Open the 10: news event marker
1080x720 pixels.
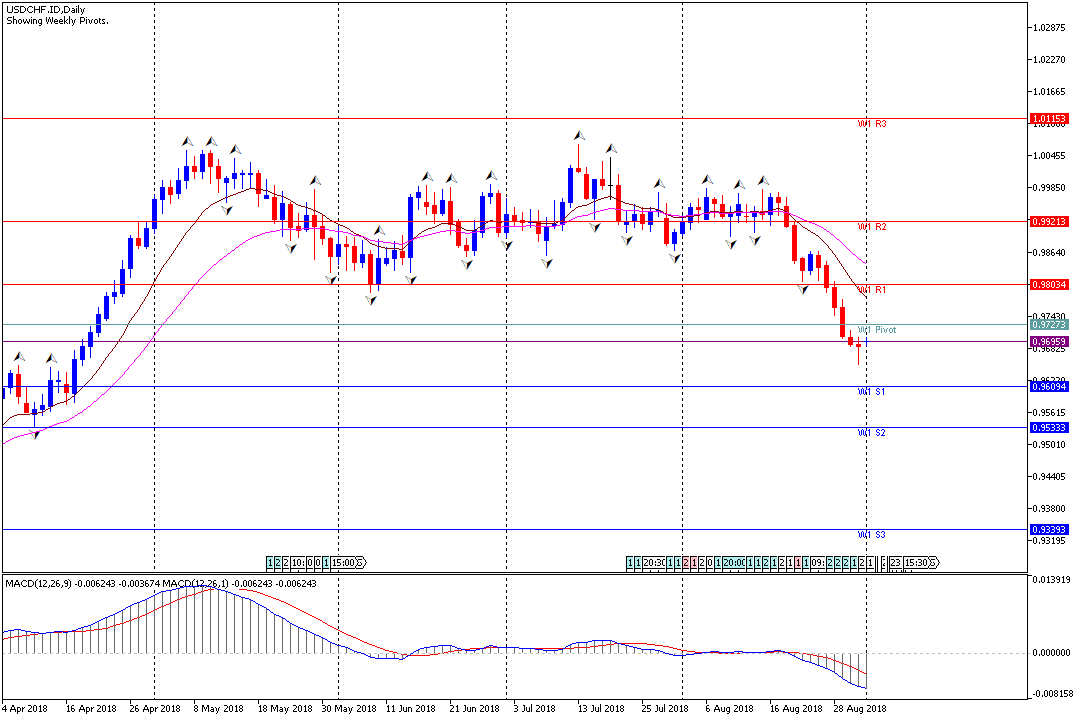[298, 563]
